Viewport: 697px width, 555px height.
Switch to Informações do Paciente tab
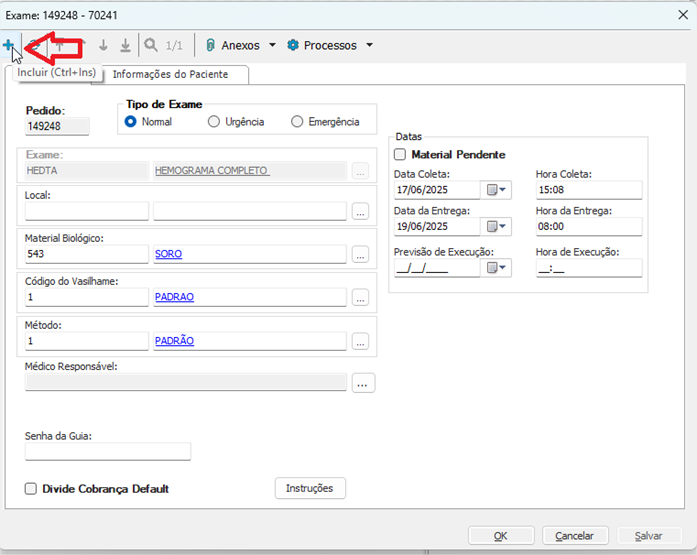tap(170, 74)
